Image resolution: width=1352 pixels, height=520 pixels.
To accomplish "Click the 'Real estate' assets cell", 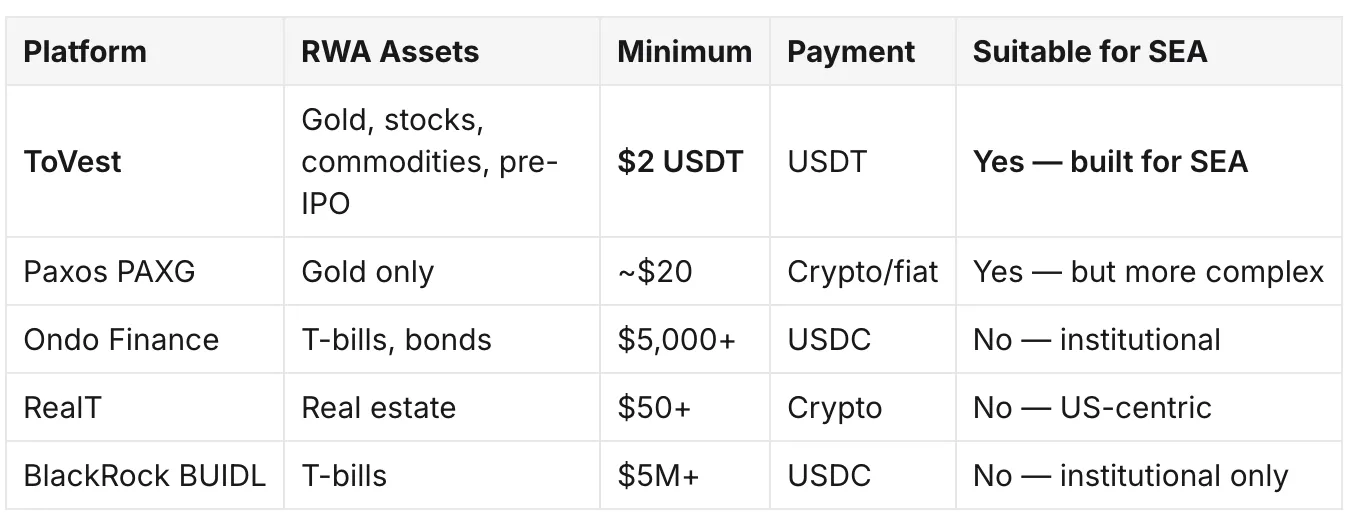I will [x=378, y=407].
